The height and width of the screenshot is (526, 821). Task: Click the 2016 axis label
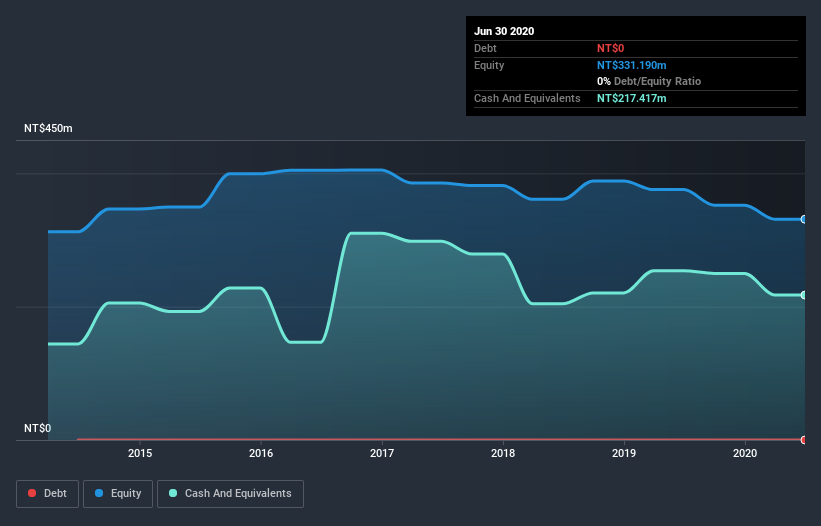click(x=261, y=453)
